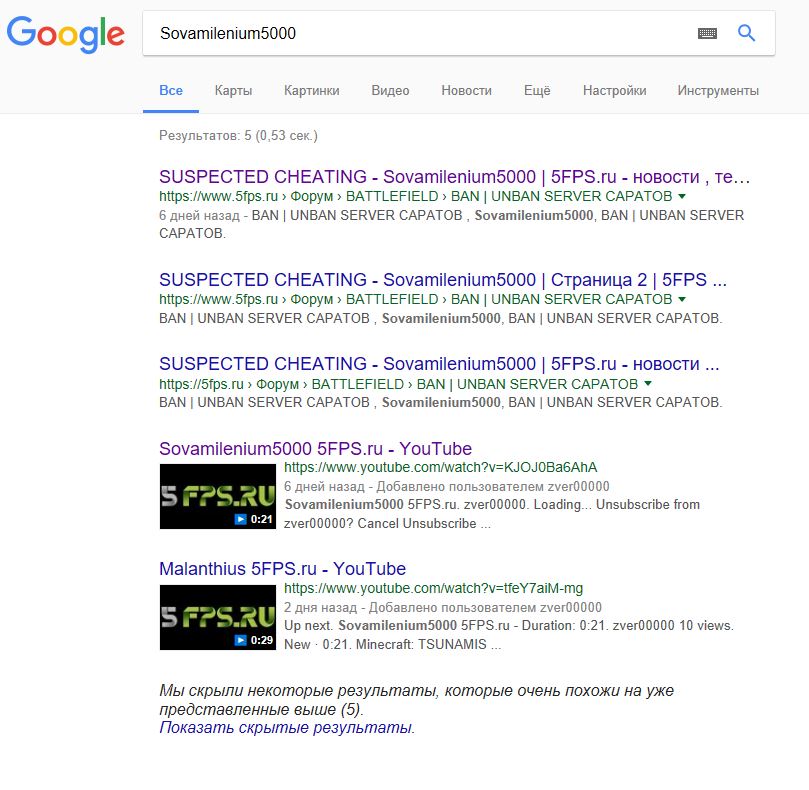Click the Google logo
The width and height of the screenshot is (809, 790).
coord(66,34)
